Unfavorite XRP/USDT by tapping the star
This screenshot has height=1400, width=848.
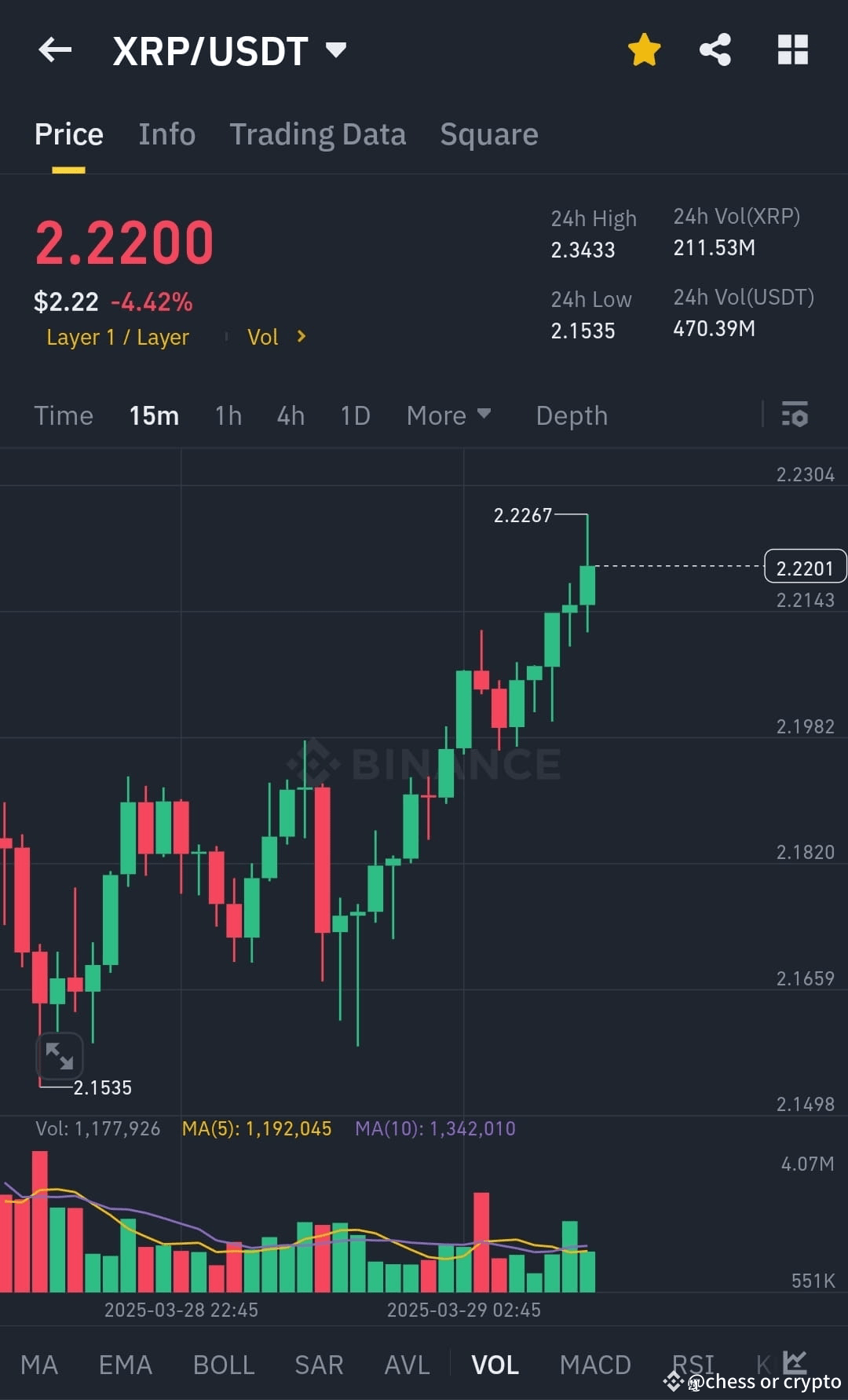643,49
